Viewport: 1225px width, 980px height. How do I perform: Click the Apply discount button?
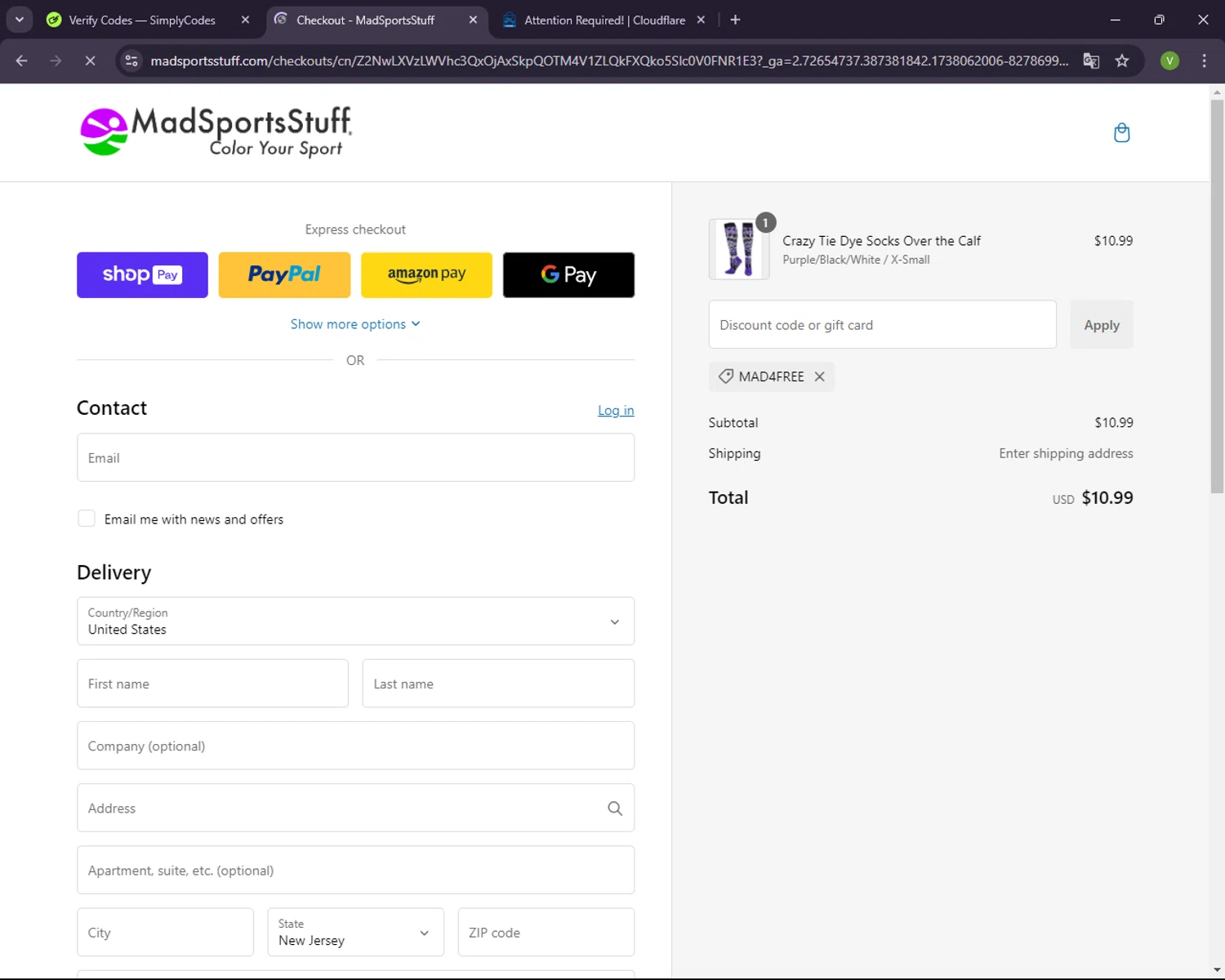coord(1102,325)
